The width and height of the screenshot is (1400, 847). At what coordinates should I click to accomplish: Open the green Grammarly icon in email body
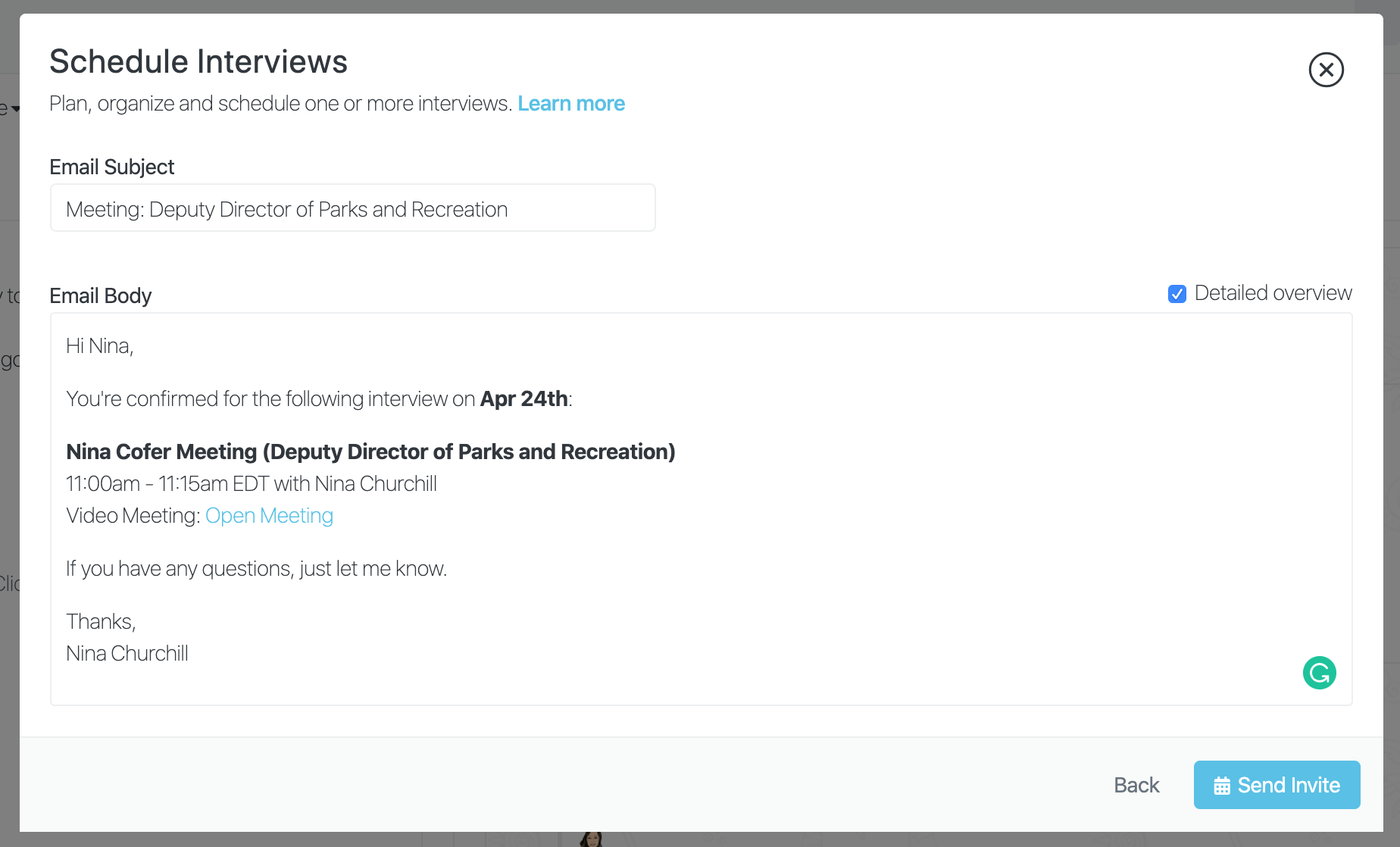tap(1319, 673)
